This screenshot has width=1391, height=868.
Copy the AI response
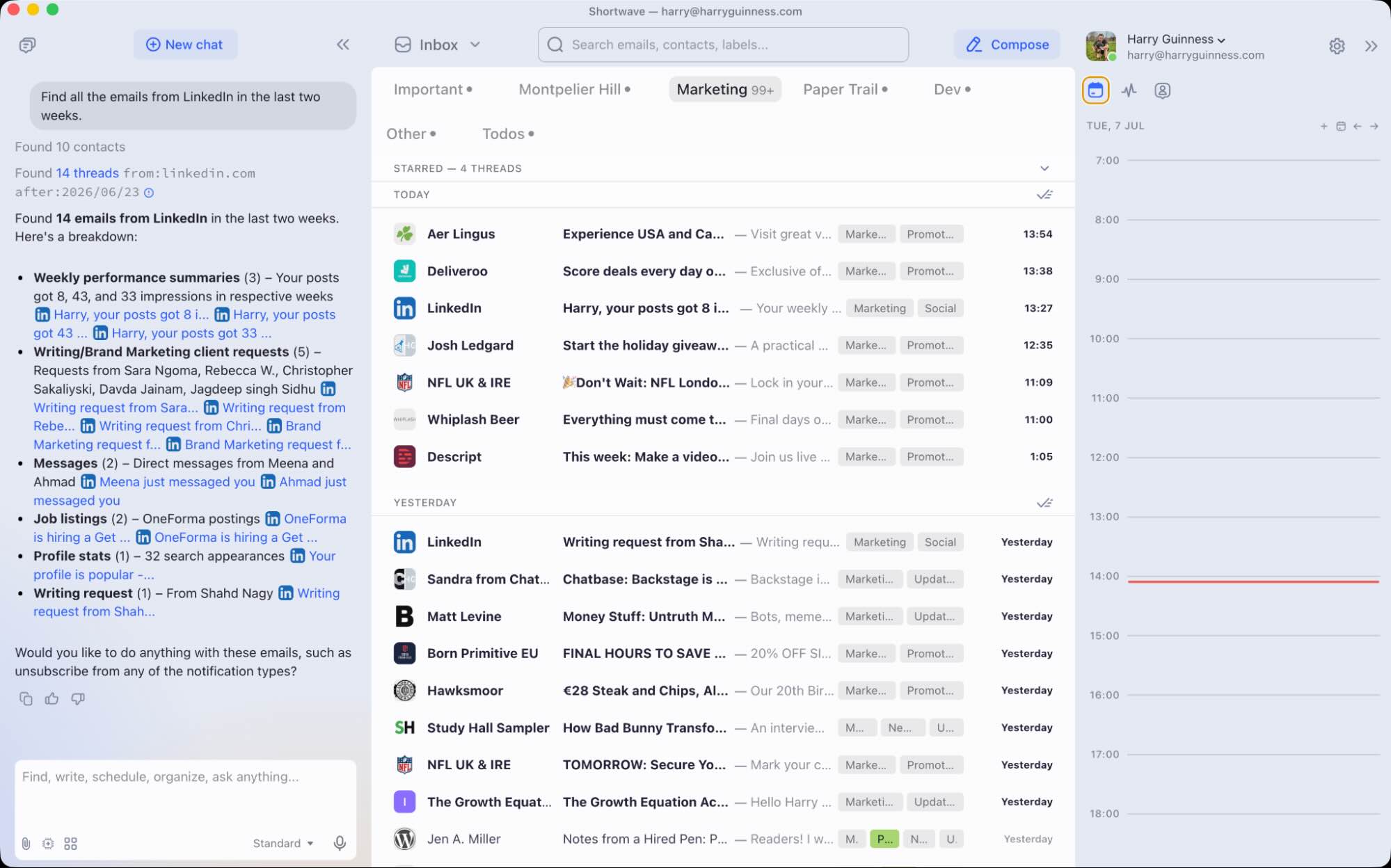point(26,698)
